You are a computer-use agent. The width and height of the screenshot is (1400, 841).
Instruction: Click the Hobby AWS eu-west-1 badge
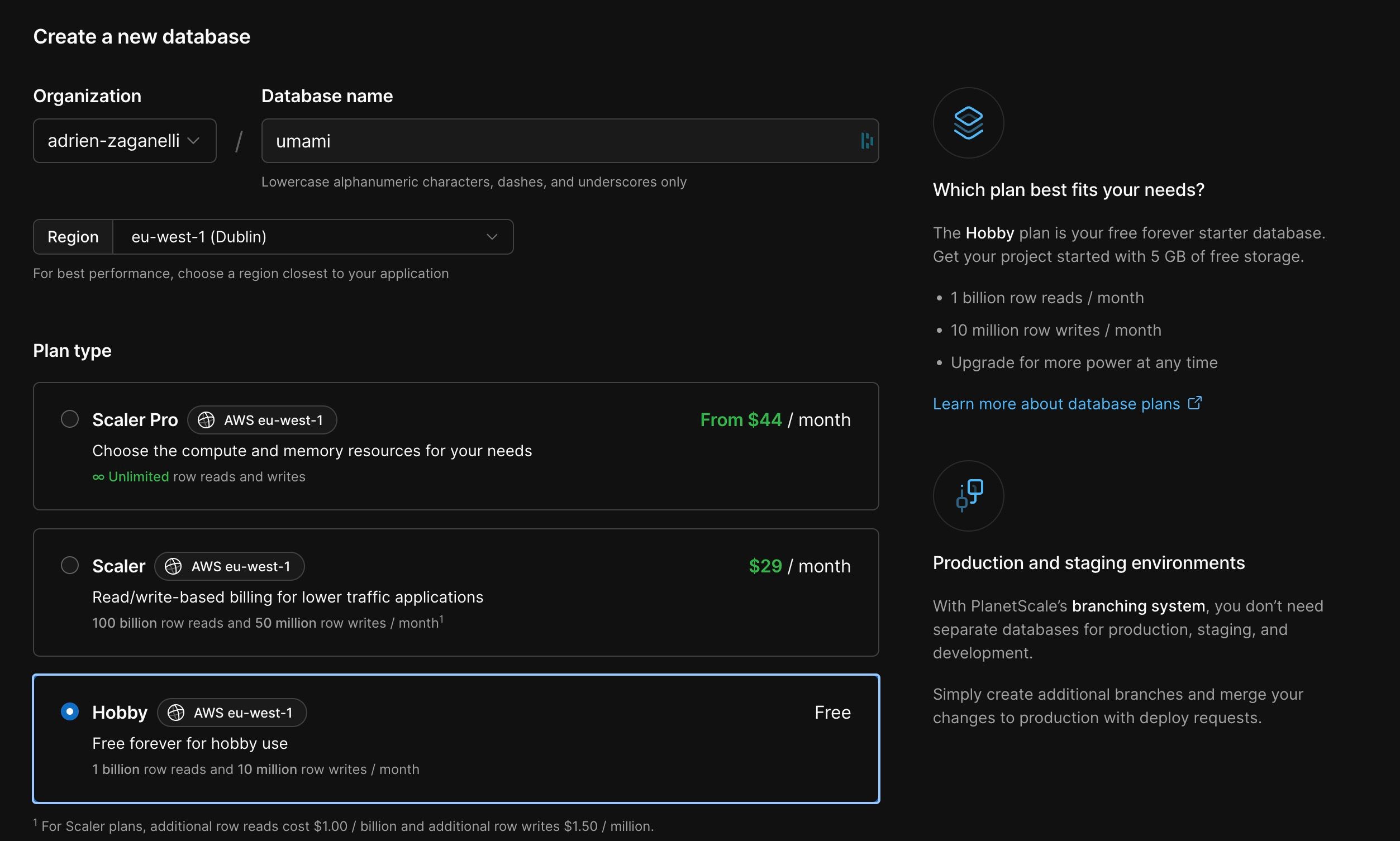pyautogui.click(x=232, y=713)
